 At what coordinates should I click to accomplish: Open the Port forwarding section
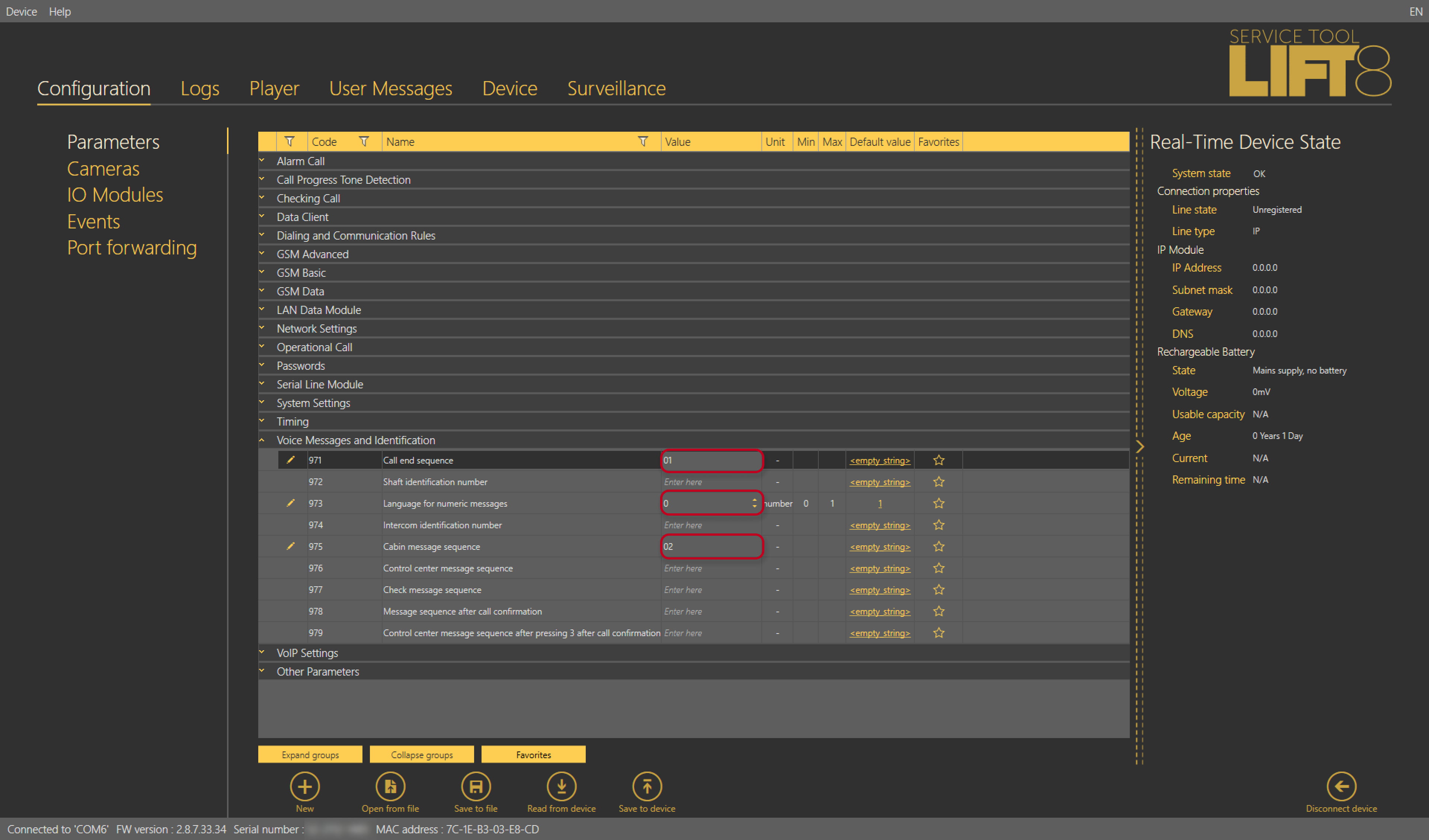[x=132, y=248]
